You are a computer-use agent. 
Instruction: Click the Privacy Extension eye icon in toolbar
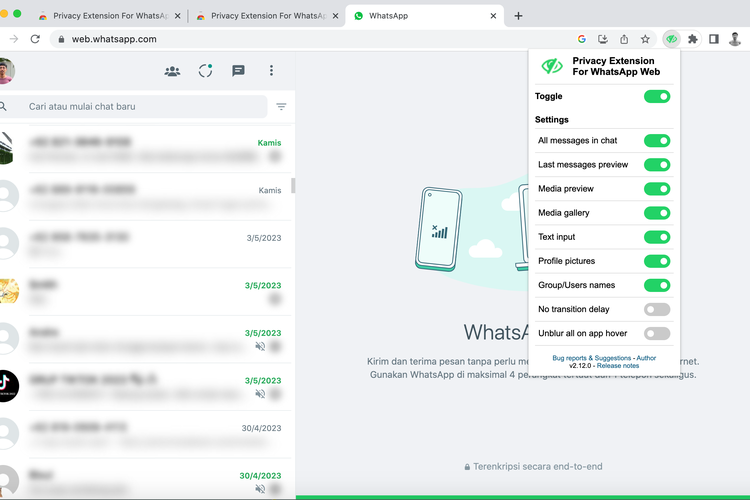tap(672, 39)
